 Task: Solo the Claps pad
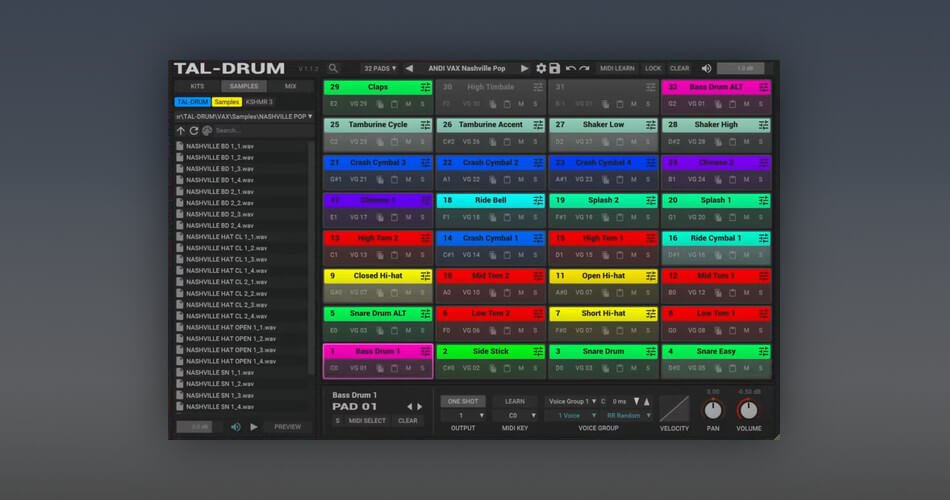click(423, 104)
